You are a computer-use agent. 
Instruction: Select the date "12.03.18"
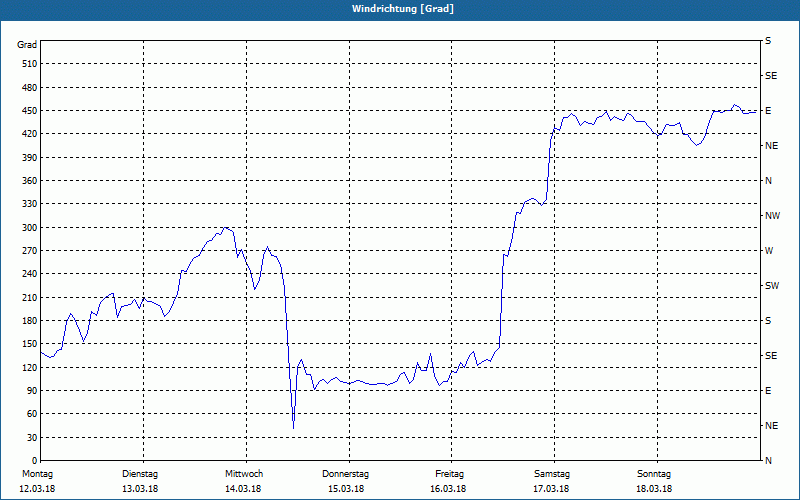[x=37, y=489]
